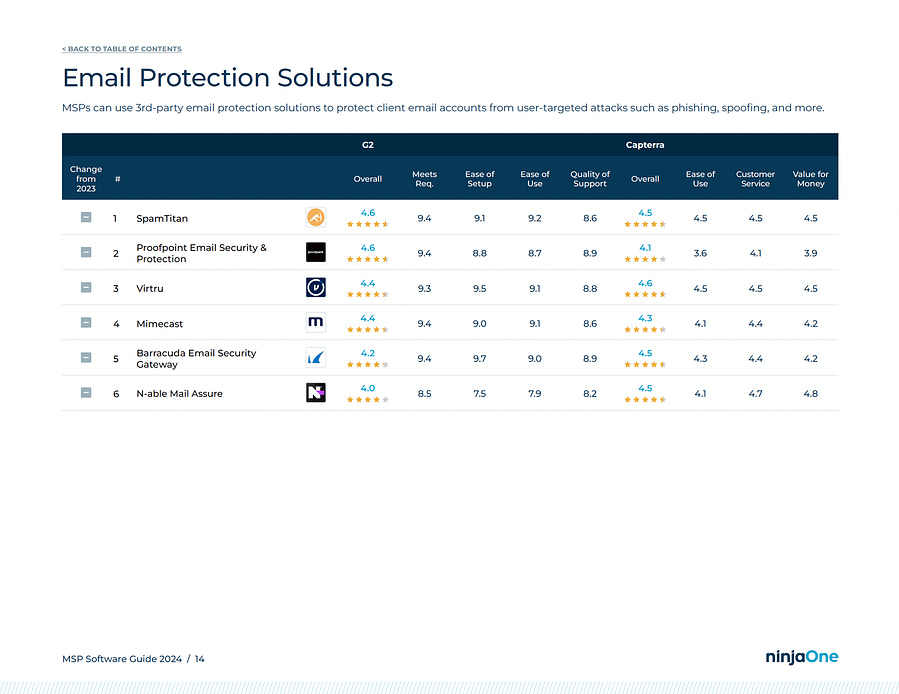
Task: Click the rank number 1 cell
Action: [x=115, y=219]
